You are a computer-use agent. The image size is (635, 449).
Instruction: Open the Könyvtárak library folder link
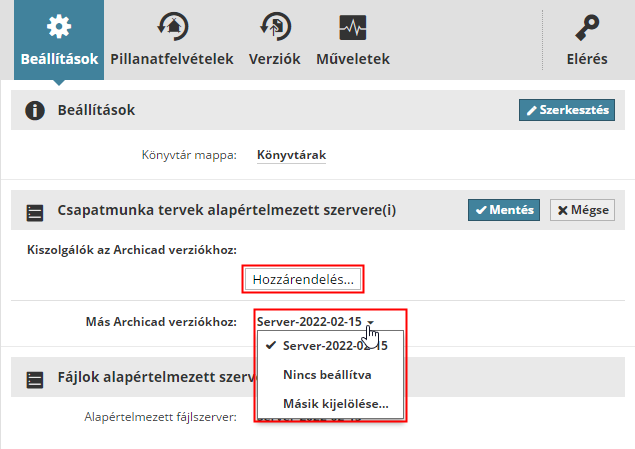(x=291, y=156)
